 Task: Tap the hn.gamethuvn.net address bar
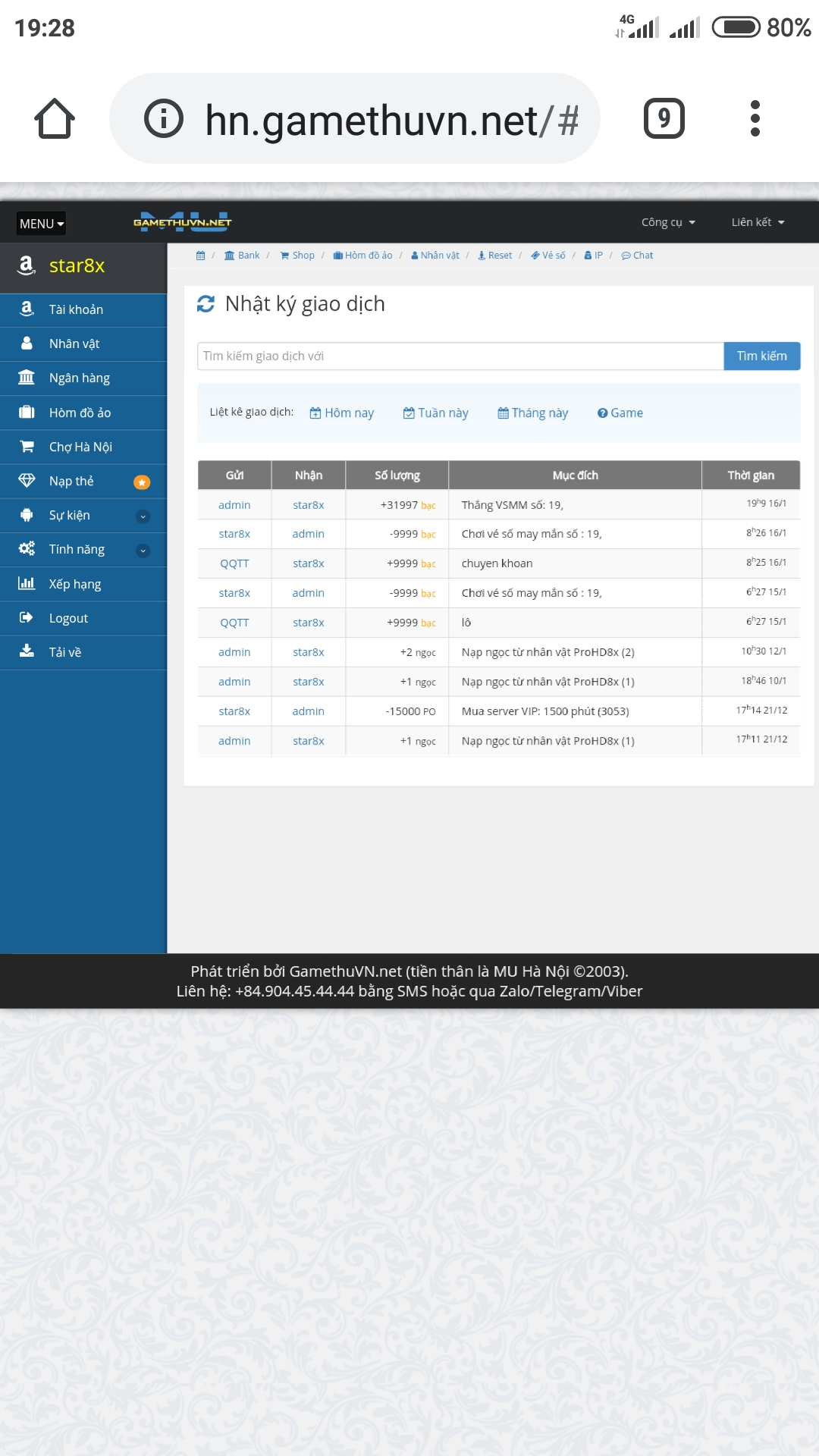(355, 118)
